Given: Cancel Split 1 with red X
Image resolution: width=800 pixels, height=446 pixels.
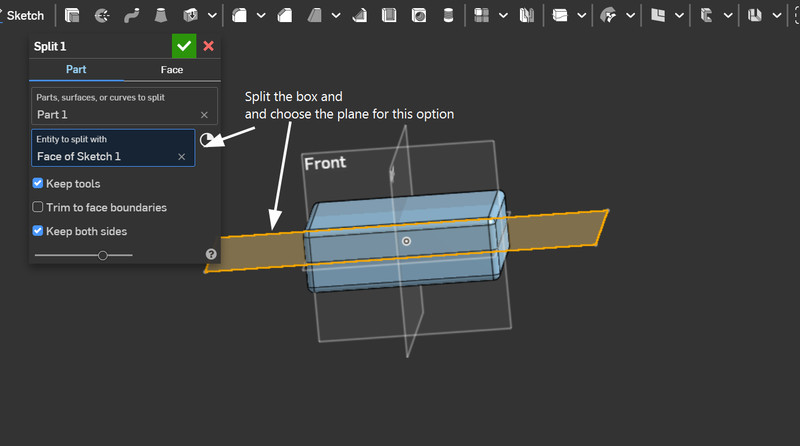Looking at the screenshot, I should (x=208, y=46).
